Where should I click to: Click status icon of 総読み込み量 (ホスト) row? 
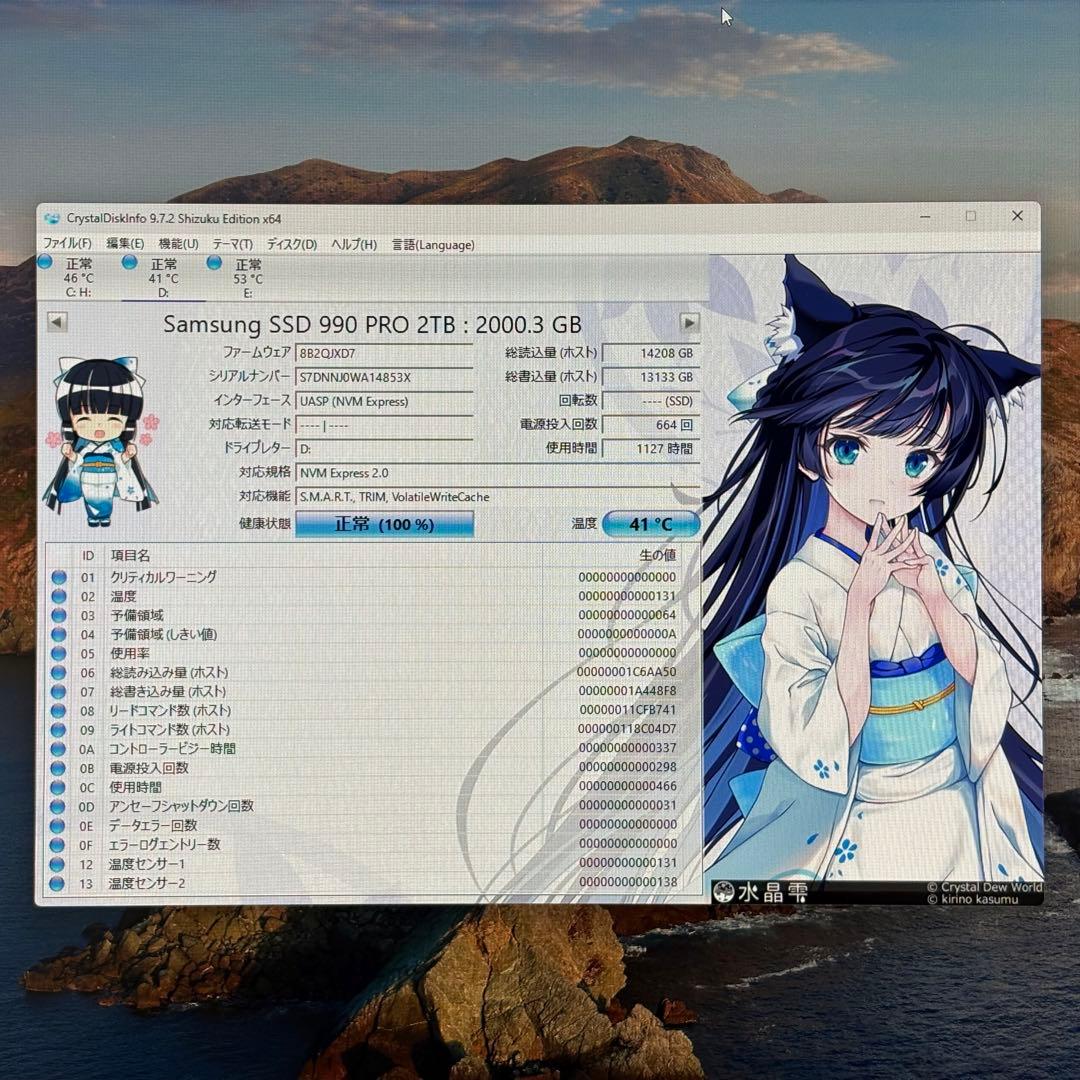[59, 672]
